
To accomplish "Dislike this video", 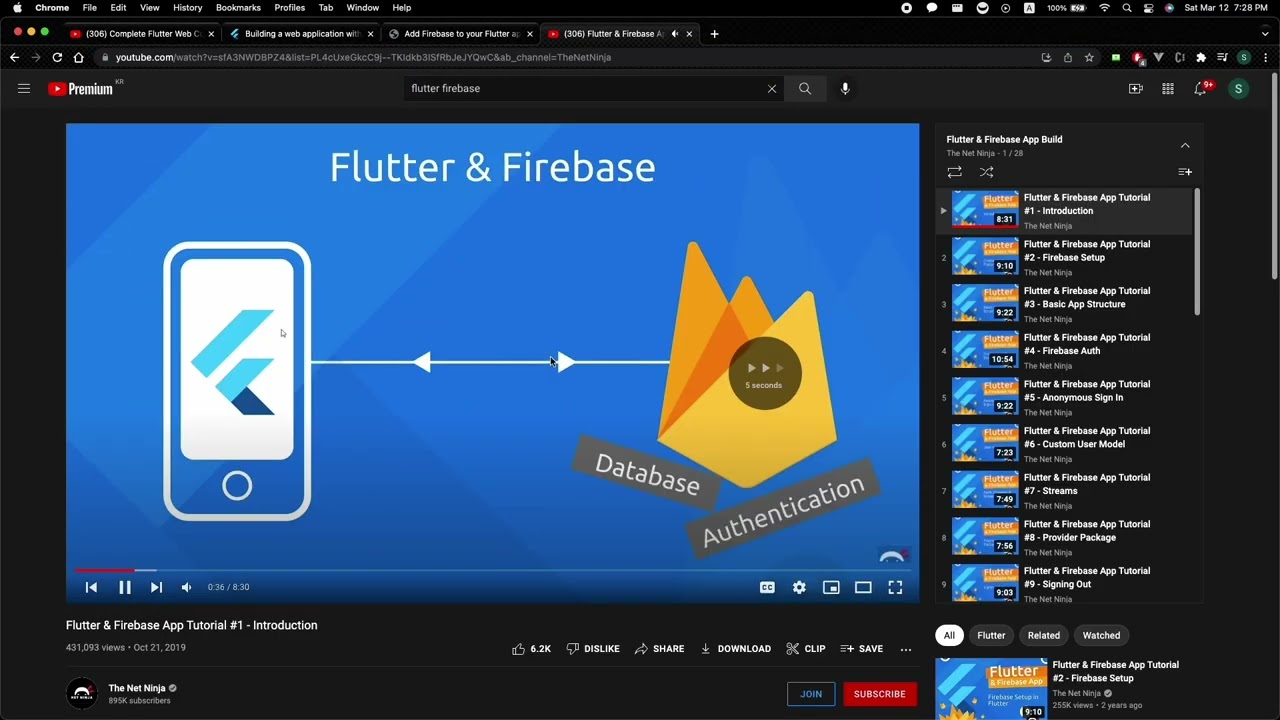I will tap(593, 649).
